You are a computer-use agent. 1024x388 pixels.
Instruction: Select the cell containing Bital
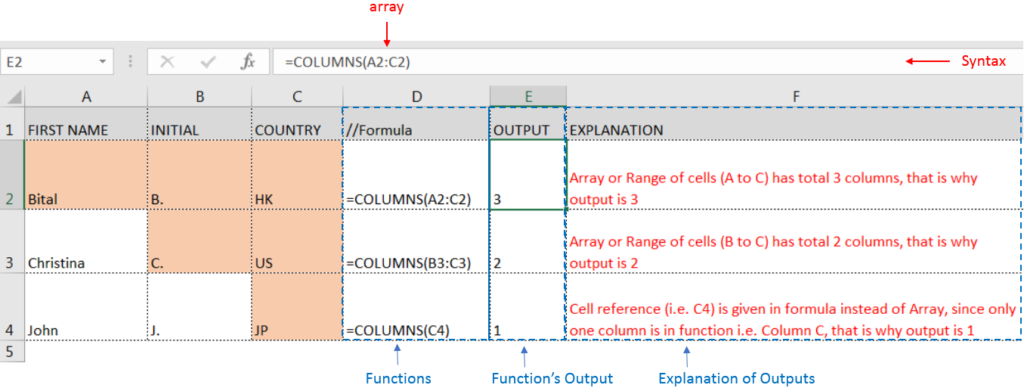86,174
